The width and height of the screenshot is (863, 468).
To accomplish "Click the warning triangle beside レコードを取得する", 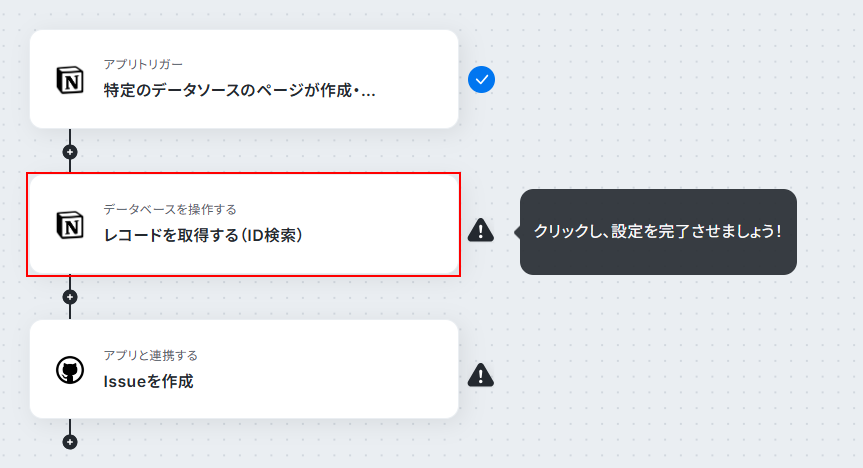I will coord(480,230).
